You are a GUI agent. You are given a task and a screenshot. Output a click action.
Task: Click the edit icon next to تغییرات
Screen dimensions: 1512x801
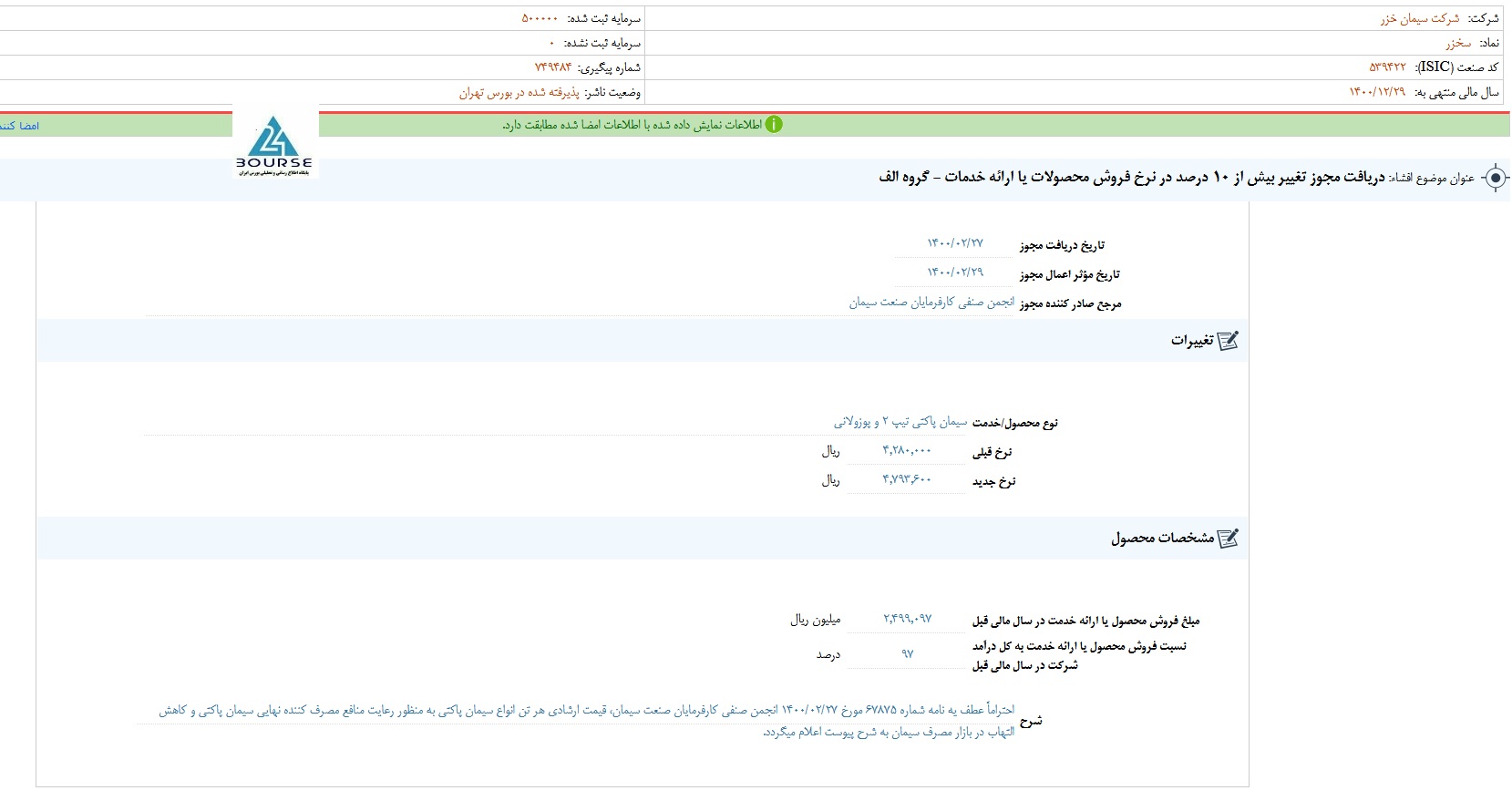pos(1228,341)
